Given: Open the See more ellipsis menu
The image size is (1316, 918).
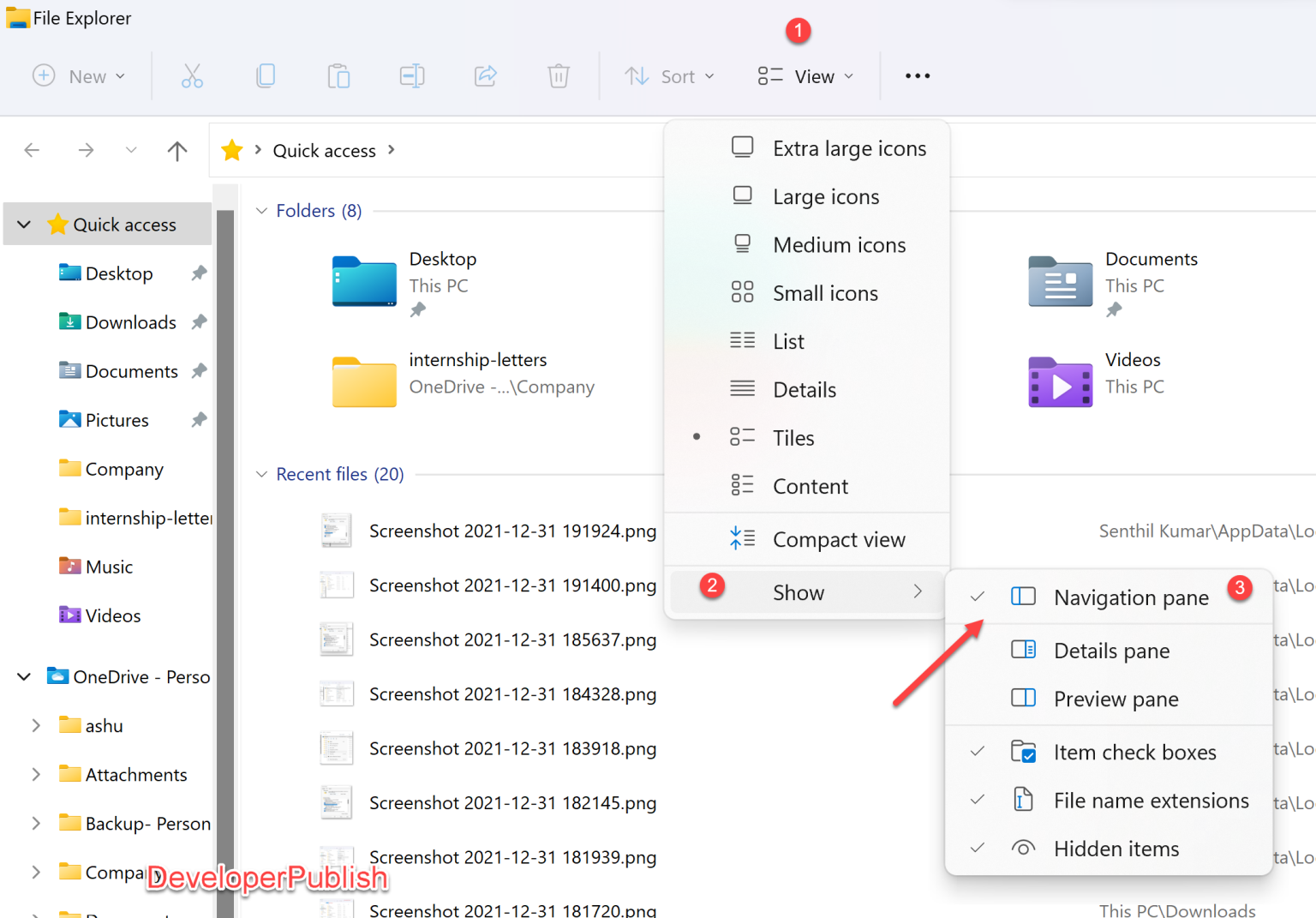Looking at the screenshot, I should pyautogui.click(x=917, y=75).
